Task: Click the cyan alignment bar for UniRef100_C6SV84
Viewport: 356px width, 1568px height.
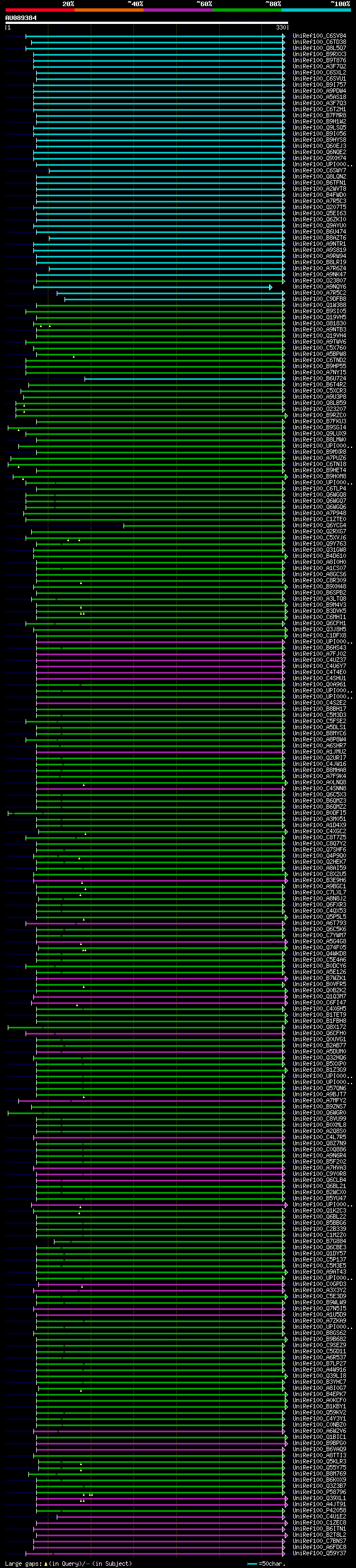Action: click(155, 36)
